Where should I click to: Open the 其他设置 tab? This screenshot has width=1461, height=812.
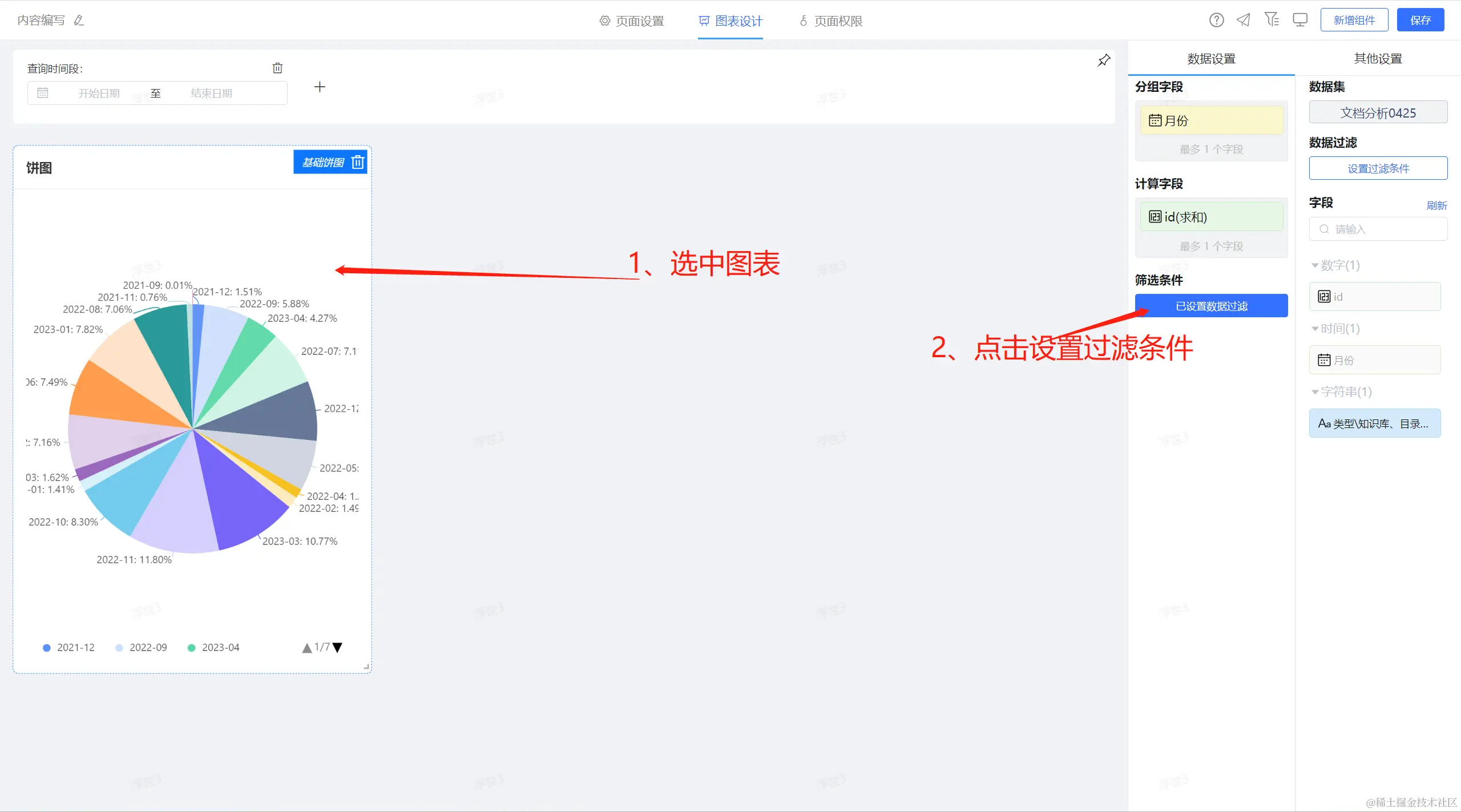click(1378, 58)
